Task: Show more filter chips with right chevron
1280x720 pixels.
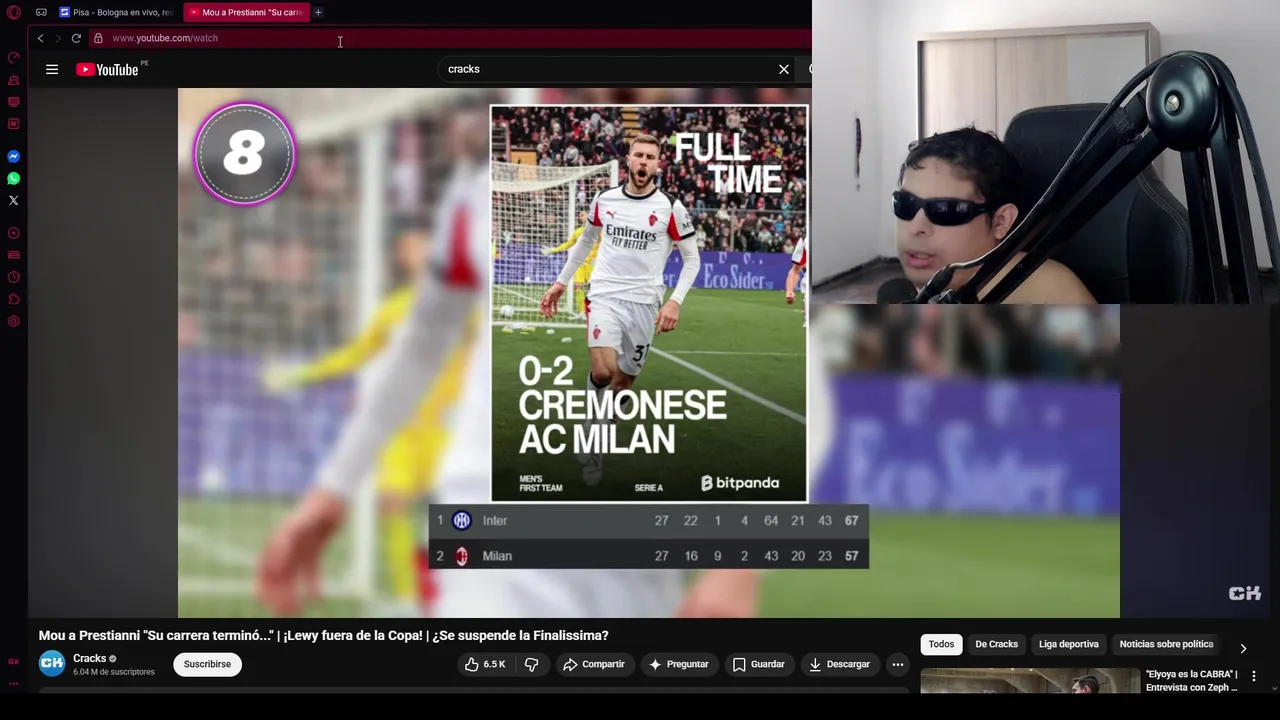Action: pyautogui.click(x=1243, y=648)
